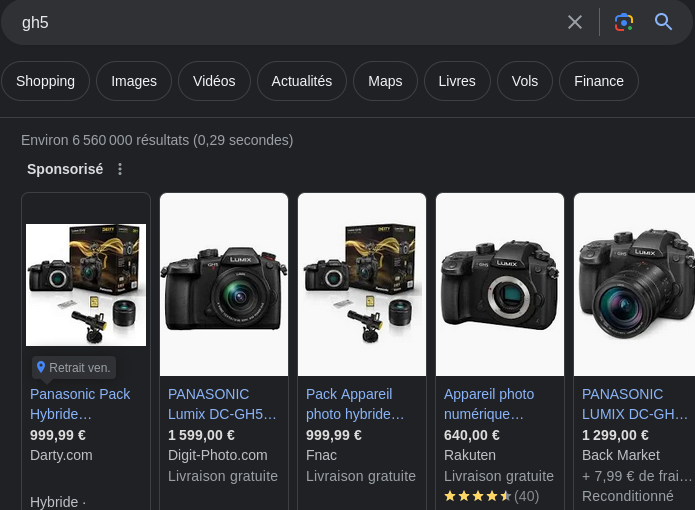Open the Panasonic Pack Hybride Darty link
This screenshot has width=695, height=510.
click(x=80, y=404)
